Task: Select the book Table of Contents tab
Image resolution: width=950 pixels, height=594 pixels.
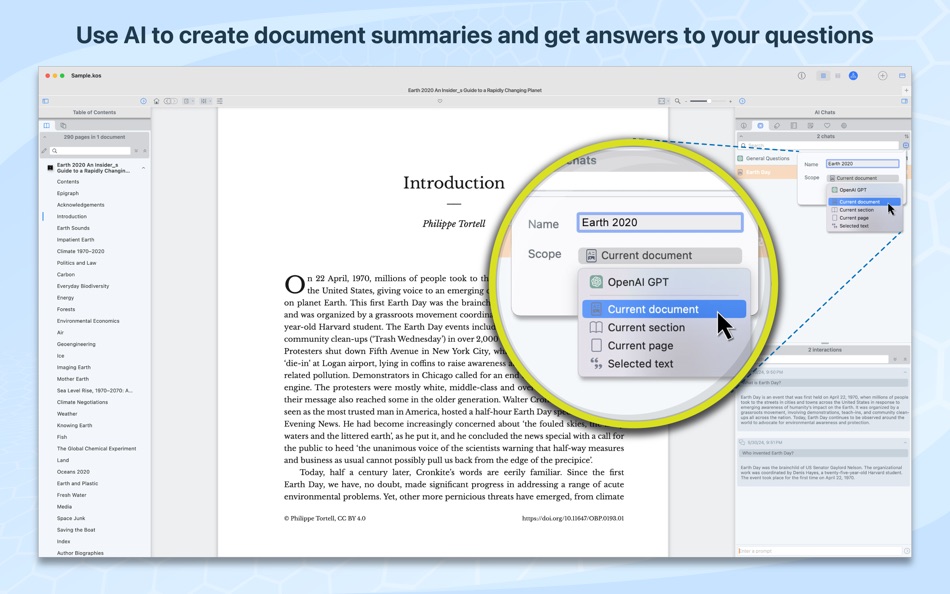Action: (47, 125)
